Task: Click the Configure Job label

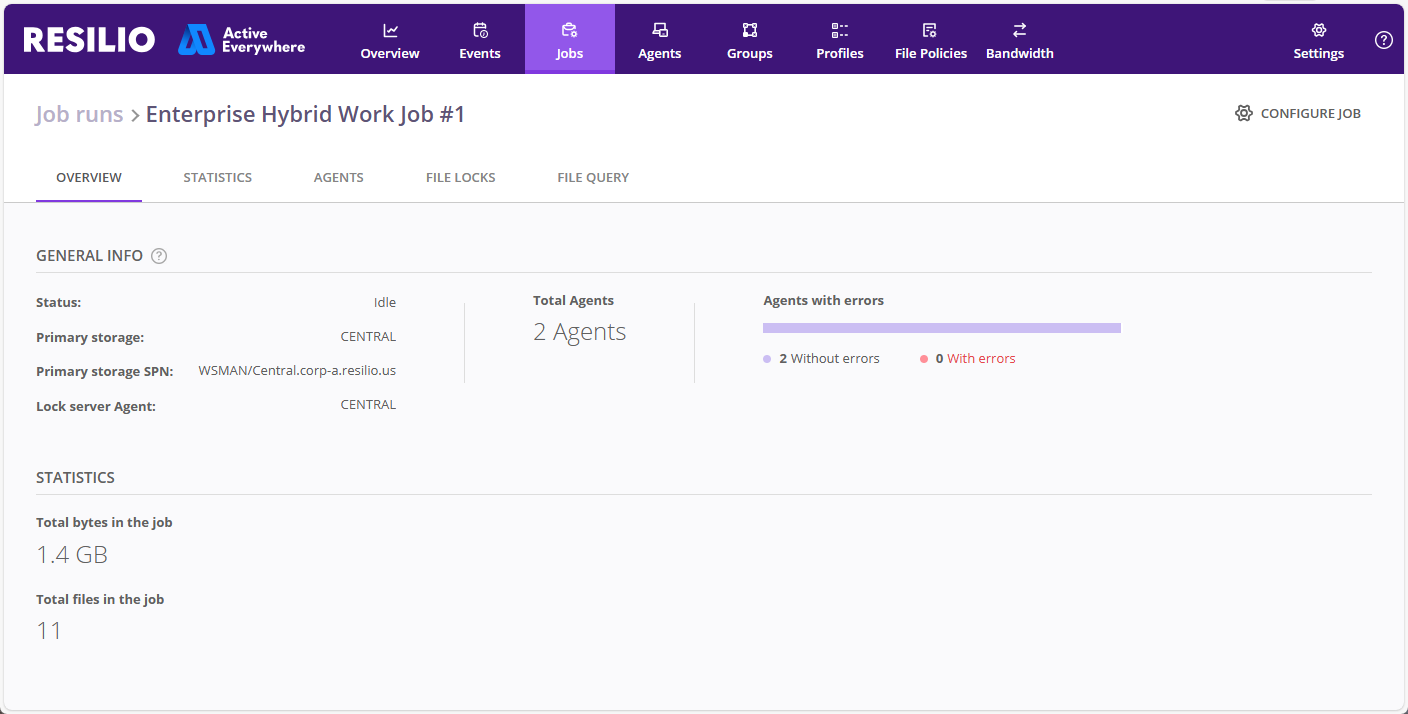Action: click(1311, 114)
